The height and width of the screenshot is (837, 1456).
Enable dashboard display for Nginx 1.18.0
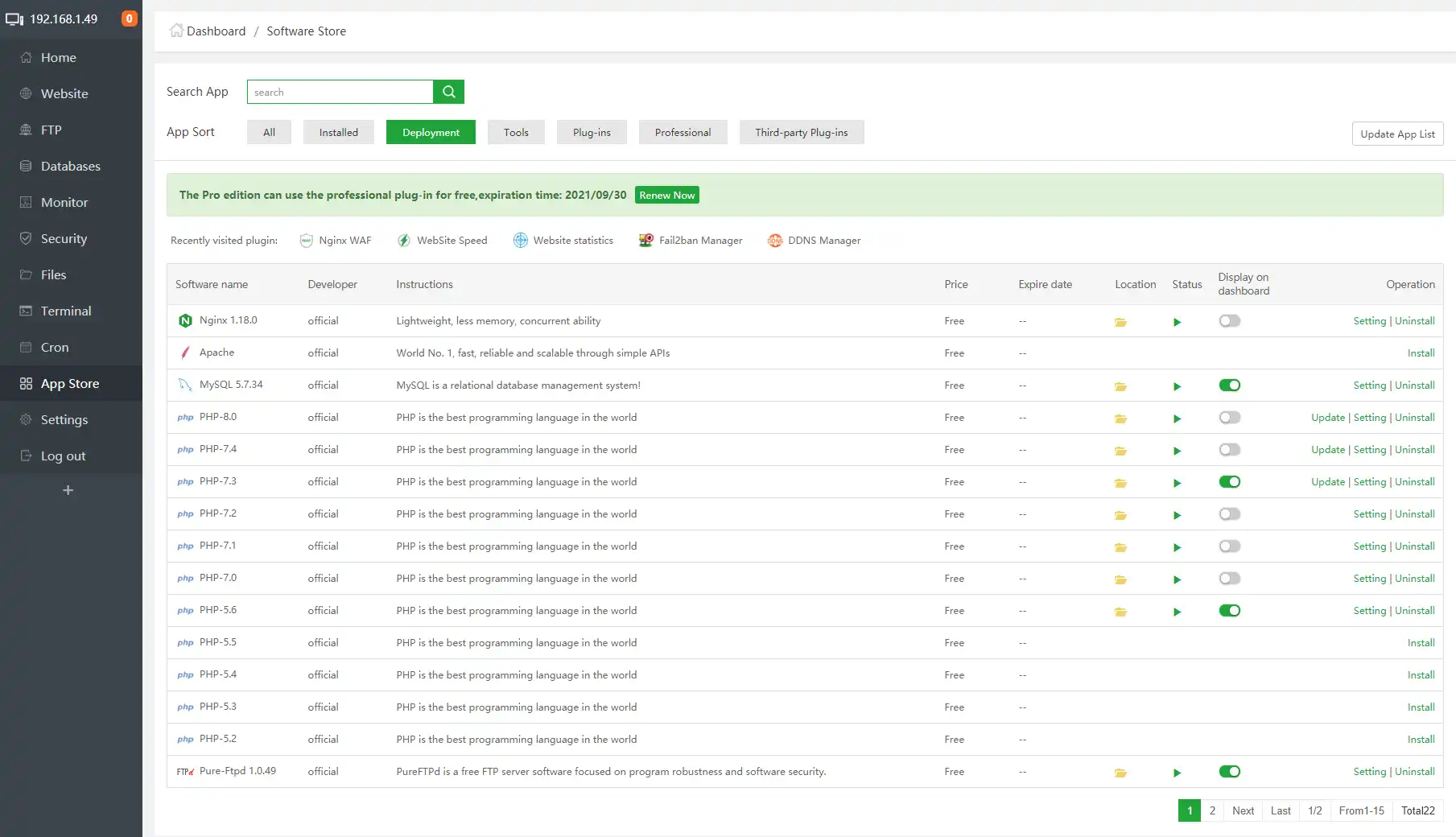click(1229, 321)
